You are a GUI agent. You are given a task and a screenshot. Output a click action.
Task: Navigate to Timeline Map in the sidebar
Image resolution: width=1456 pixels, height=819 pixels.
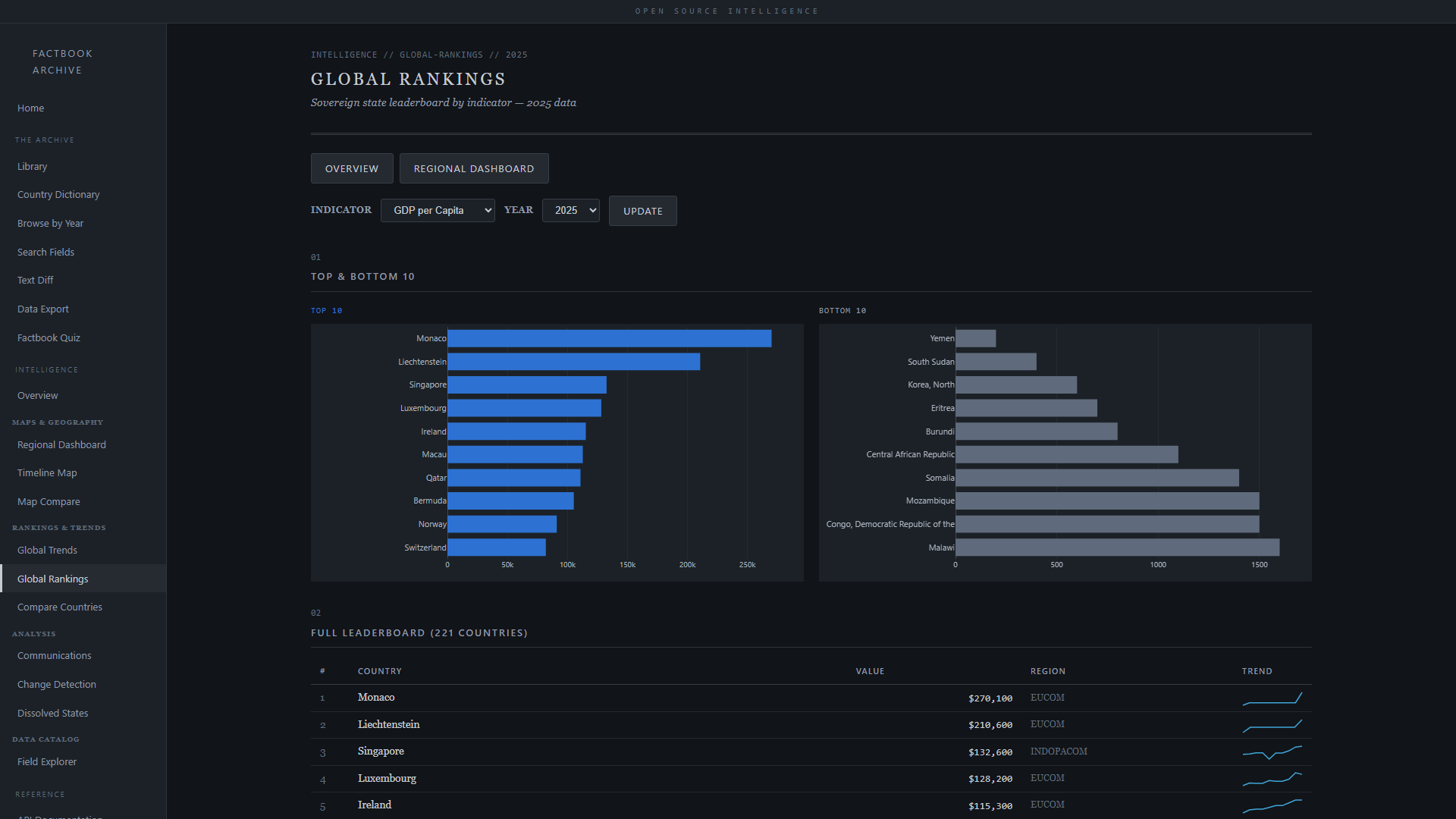[47, 473]
